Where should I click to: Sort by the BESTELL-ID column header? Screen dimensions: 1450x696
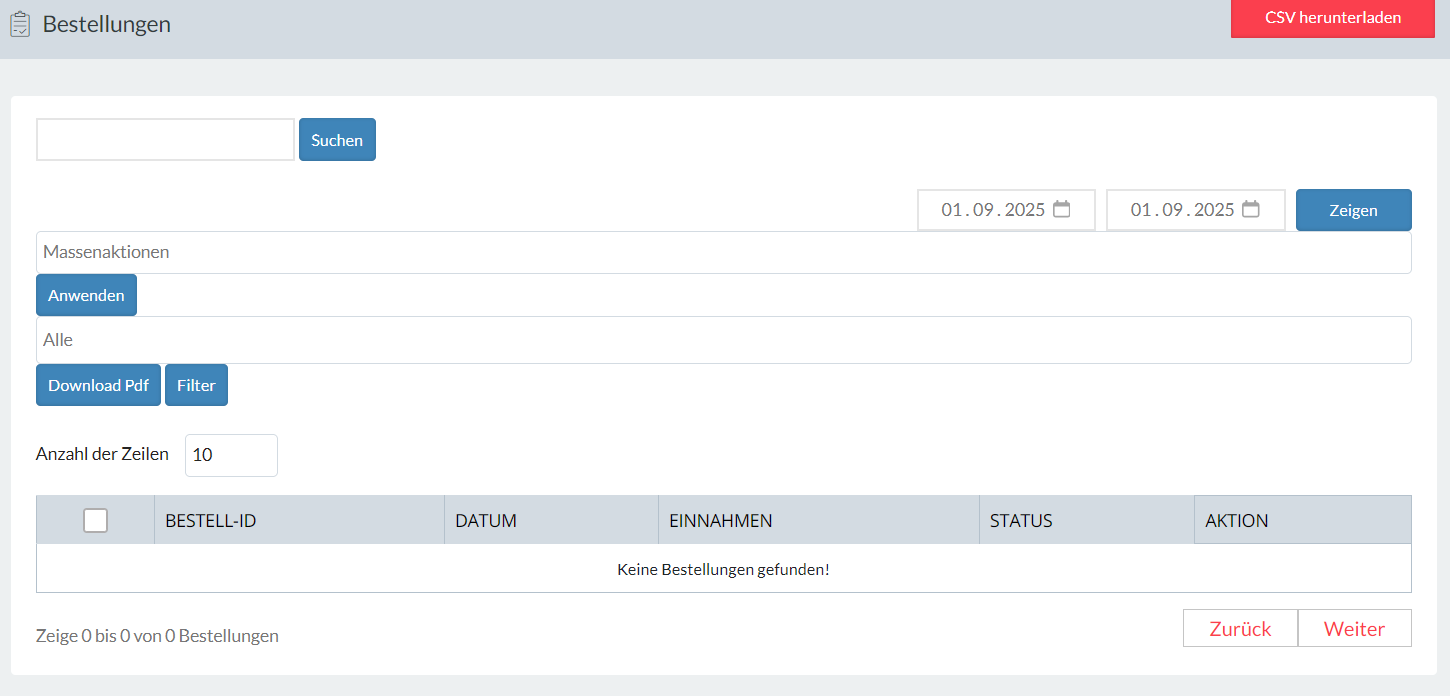click(210, 520)
